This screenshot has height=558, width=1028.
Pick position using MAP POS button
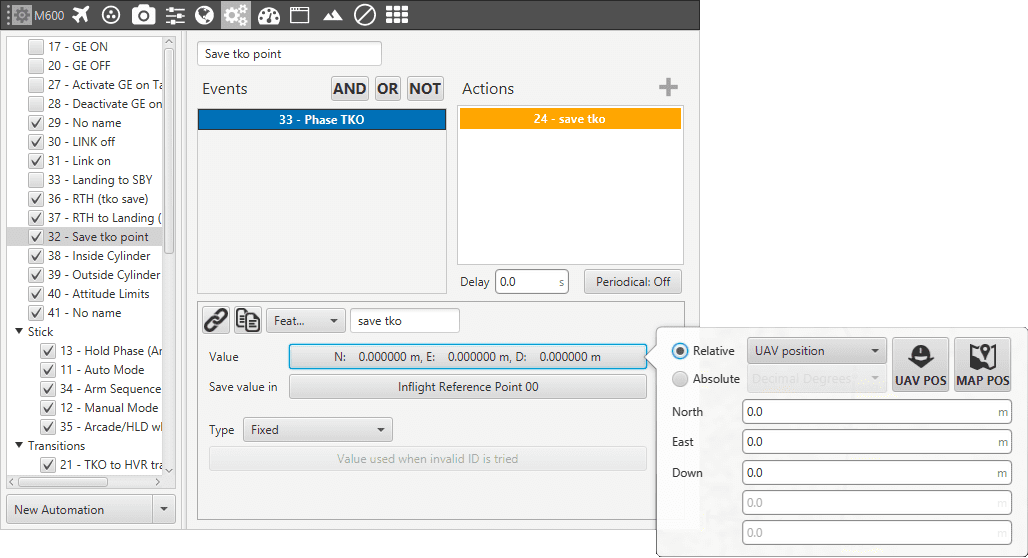982,365
